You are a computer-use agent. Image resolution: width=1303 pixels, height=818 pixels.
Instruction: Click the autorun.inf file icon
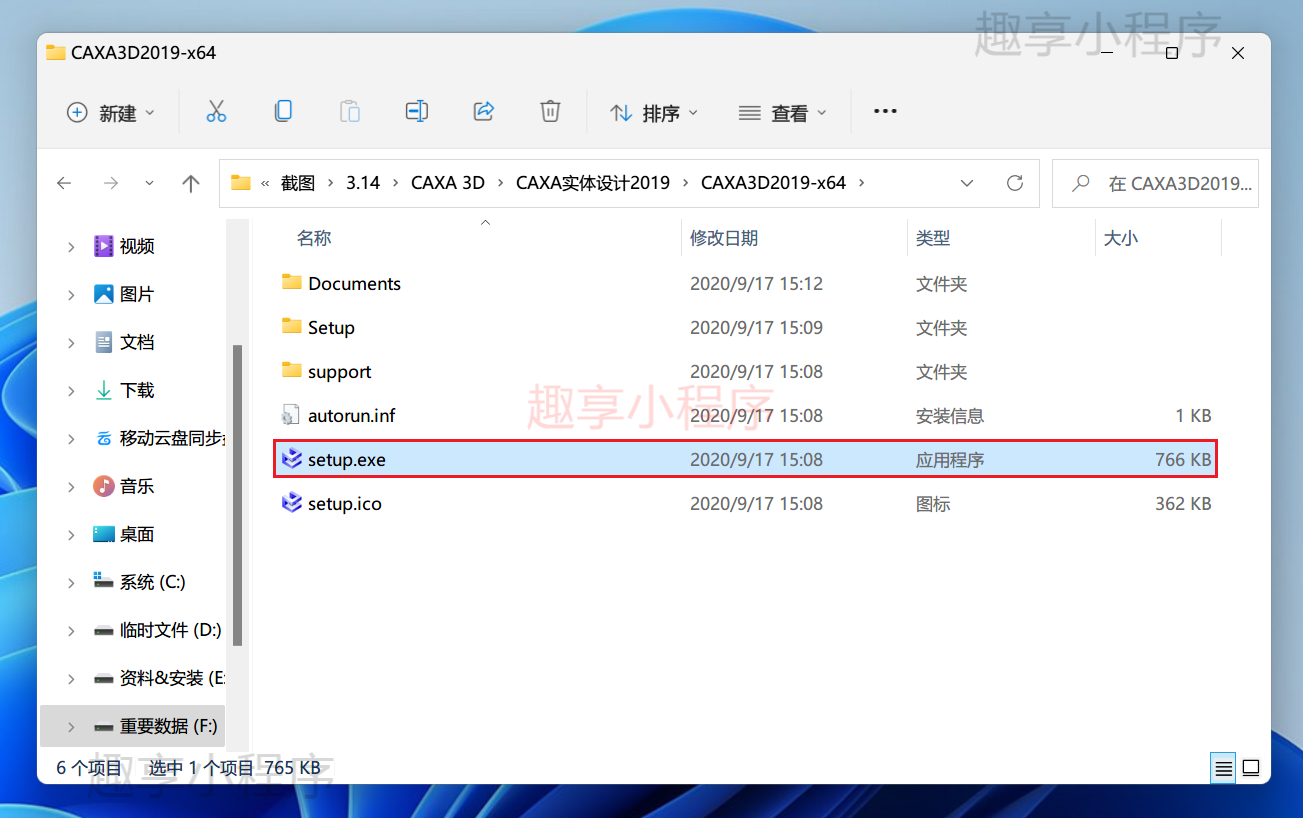[x=292, y=415]
